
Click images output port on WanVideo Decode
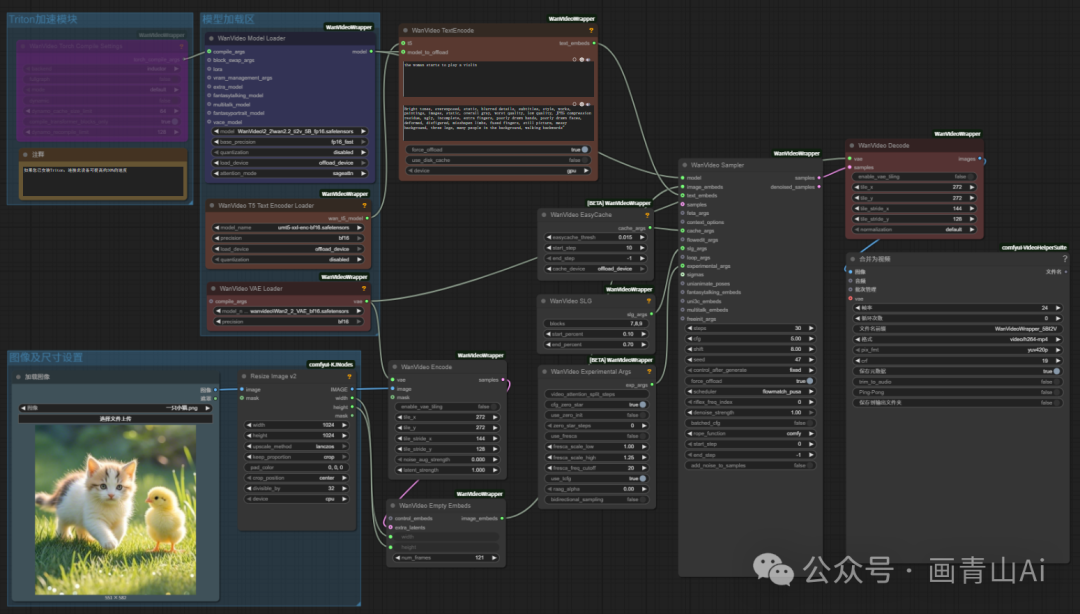pos(979,158)
